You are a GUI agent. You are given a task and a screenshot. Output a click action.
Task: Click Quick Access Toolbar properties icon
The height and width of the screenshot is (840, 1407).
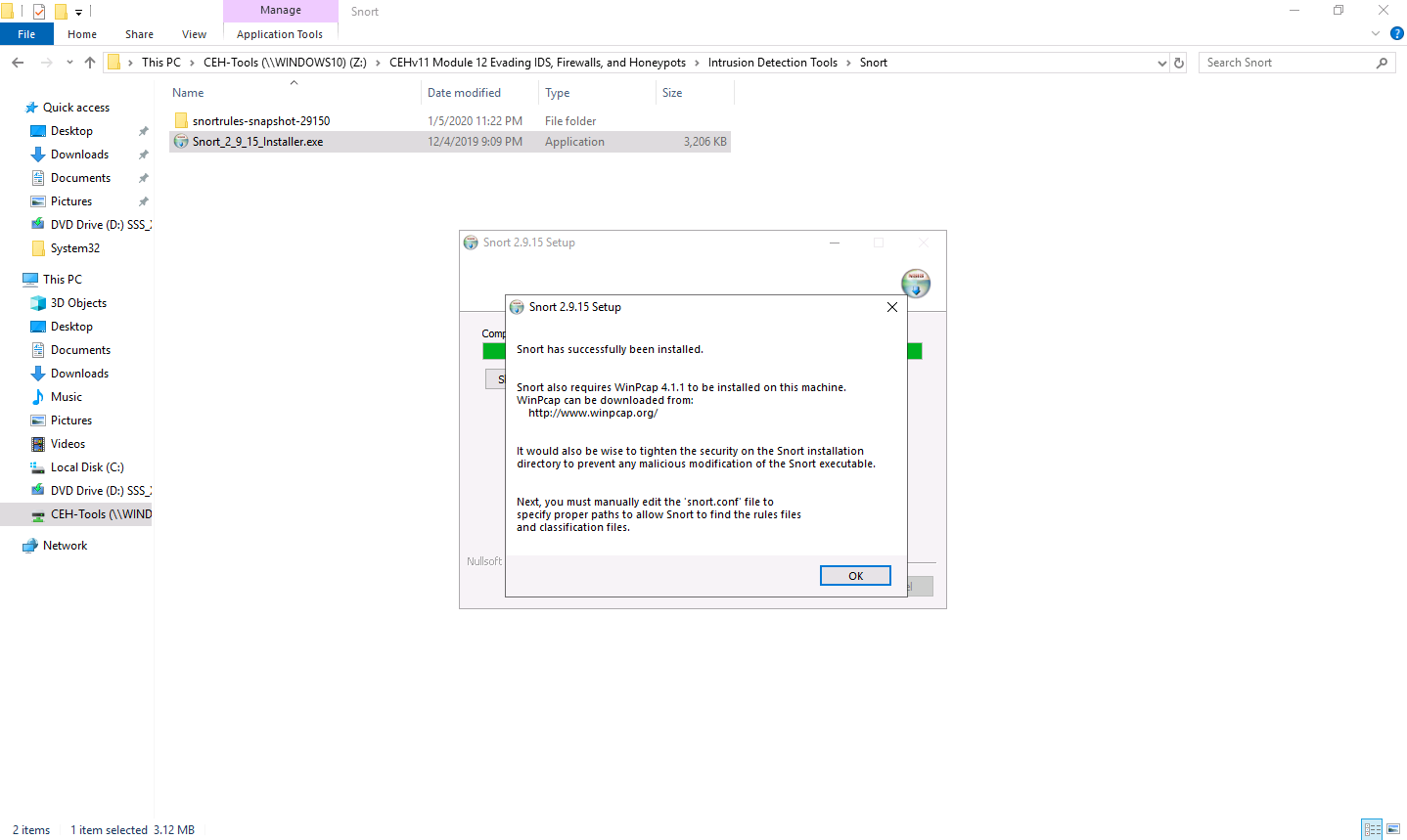point(39,12)
